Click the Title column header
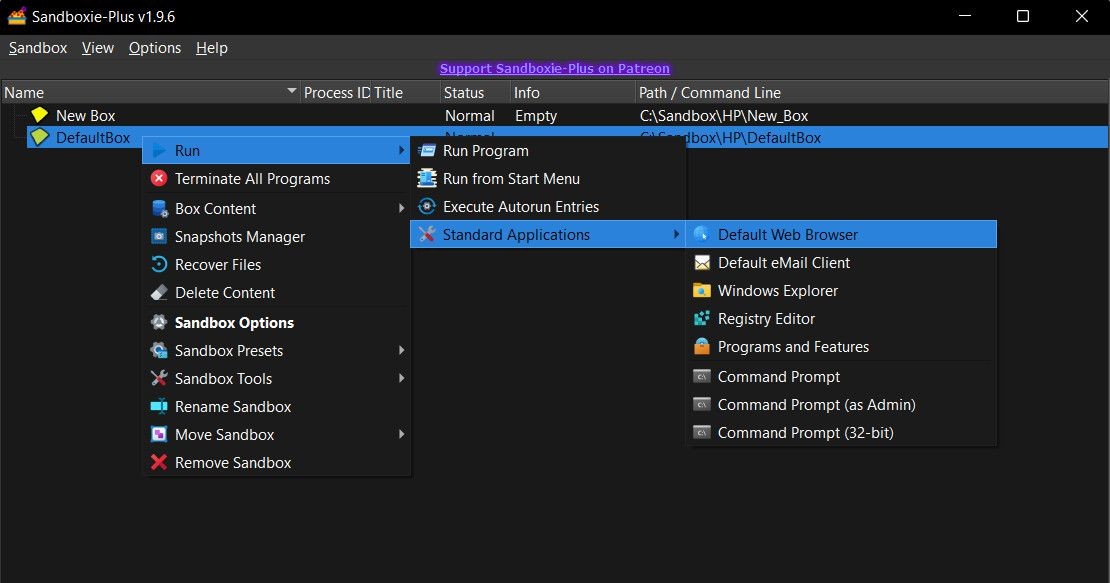Screen dimensions: 1110x583 pyautogui.click(x=405, y=93)
